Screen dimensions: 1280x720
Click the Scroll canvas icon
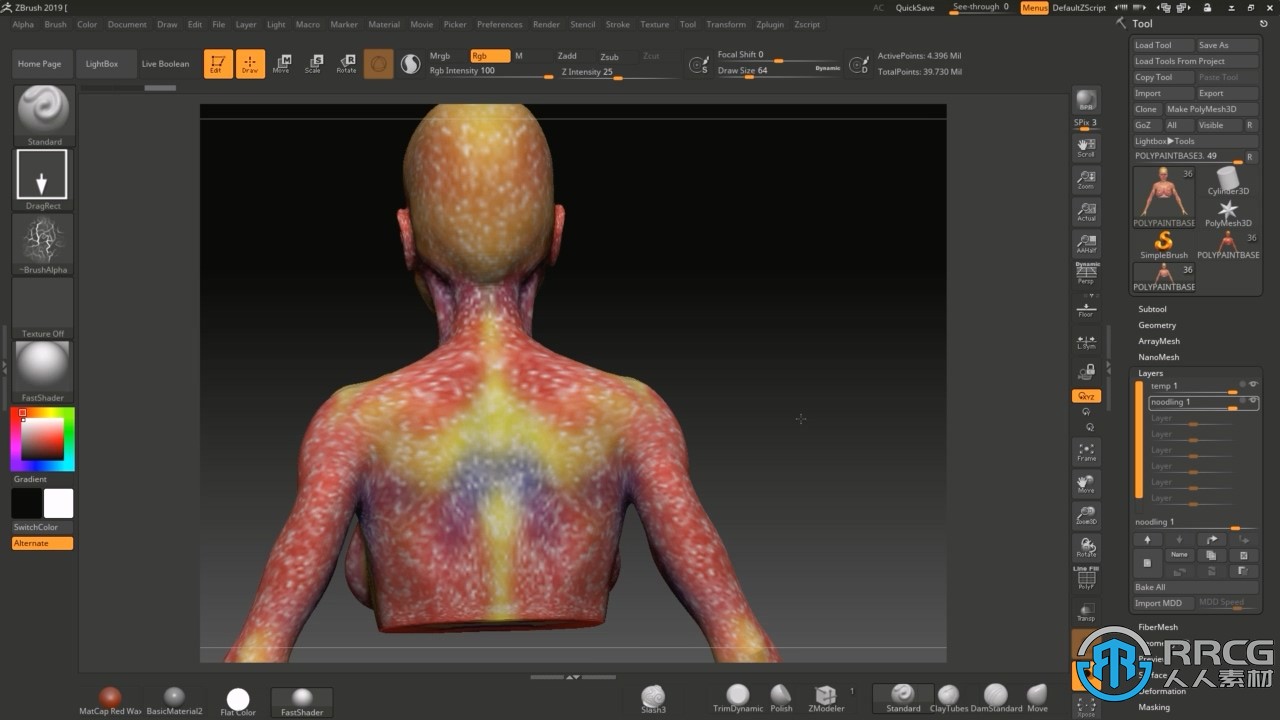(x=1086, y=148)
